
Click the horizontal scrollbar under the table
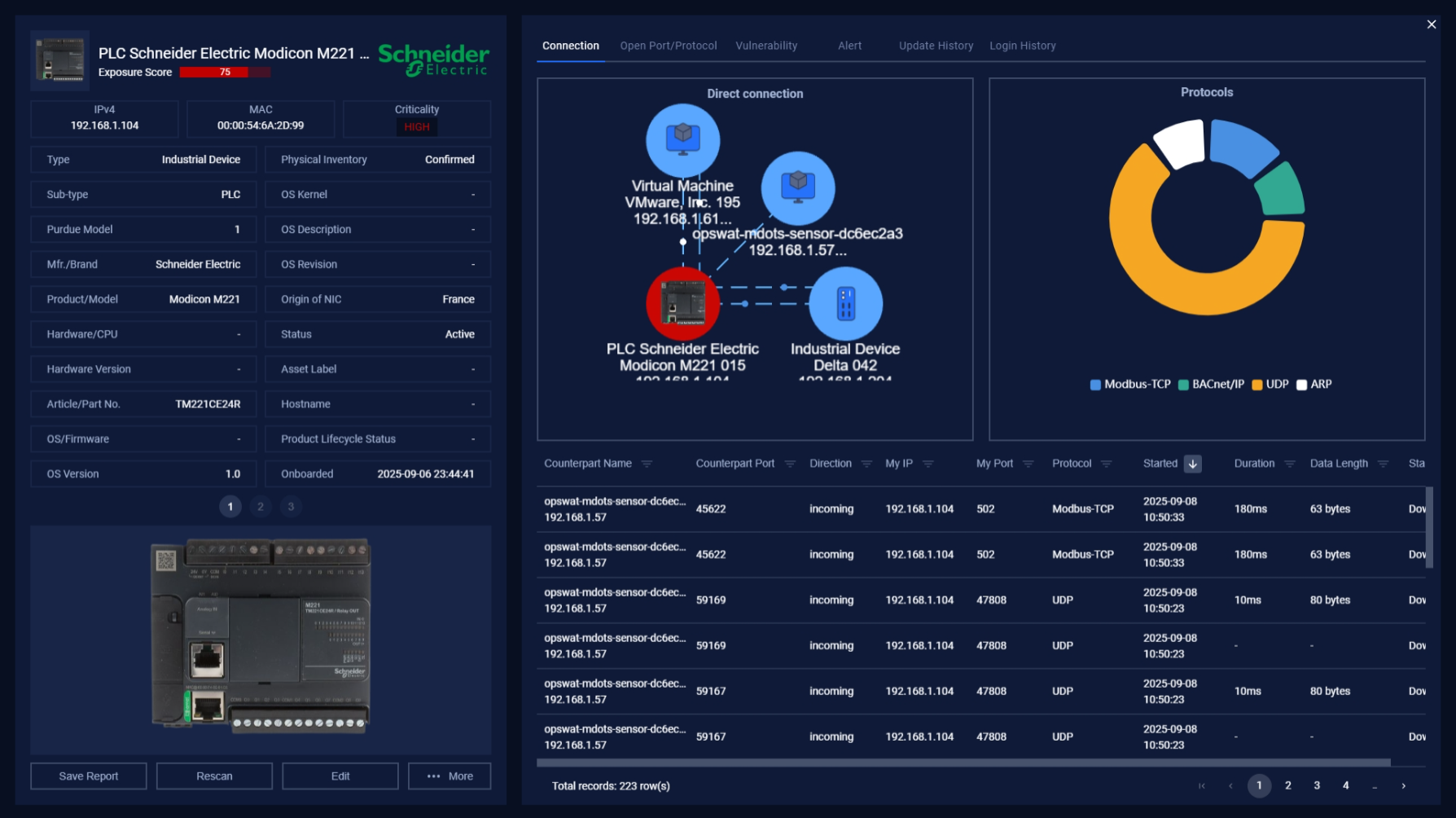coord(963,763)
